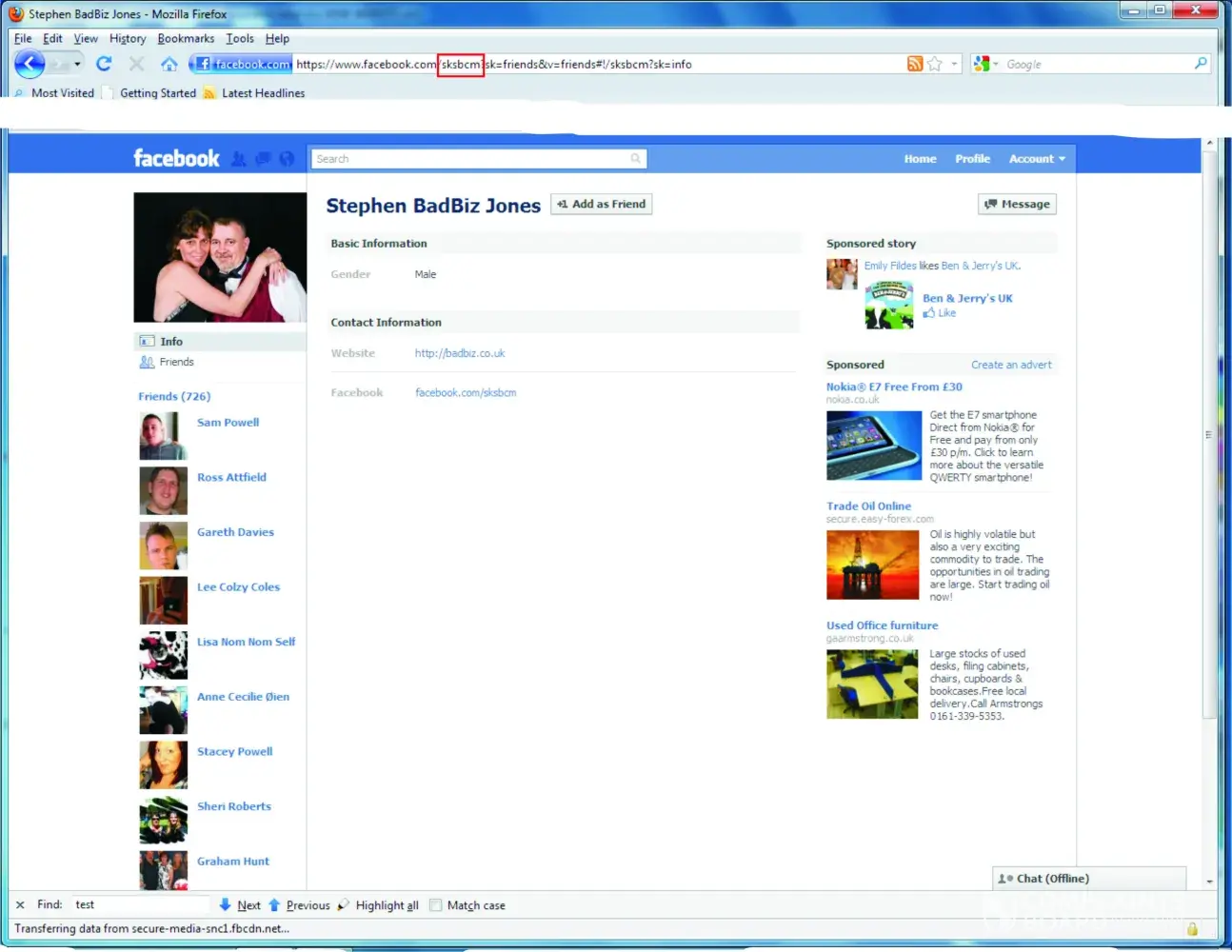
Task: Open the Bookmarks menu
Action: click(x=186, y=39)
